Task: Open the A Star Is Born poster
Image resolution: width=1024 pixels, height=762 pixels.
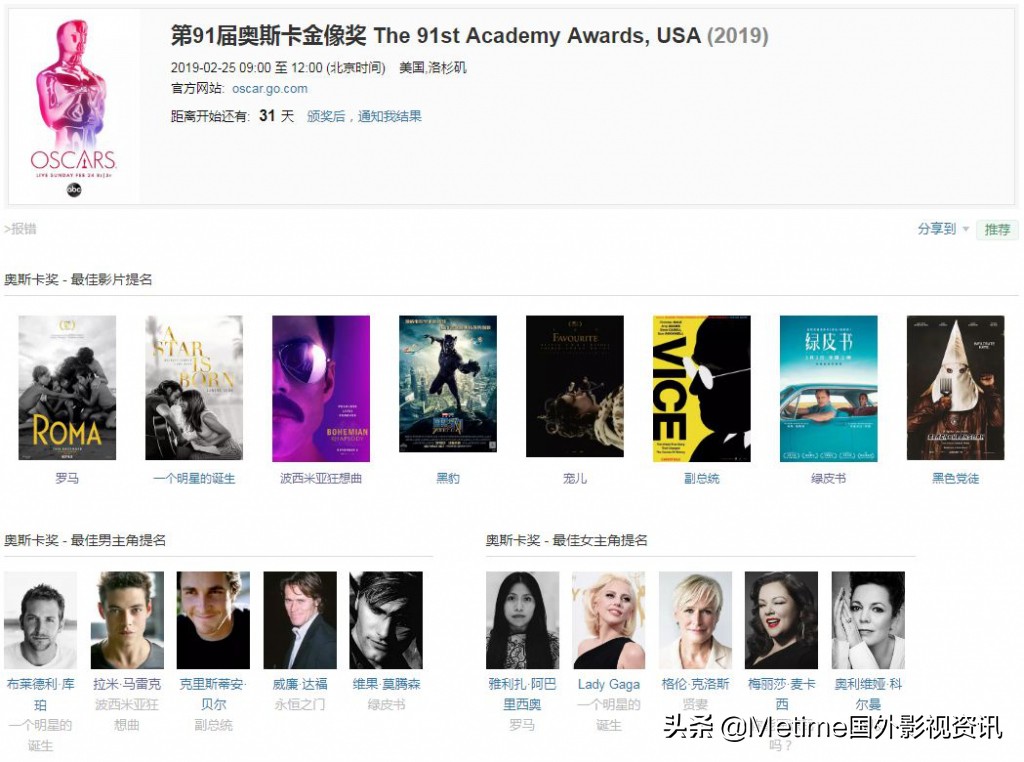Action: click(x=194, y=388)
